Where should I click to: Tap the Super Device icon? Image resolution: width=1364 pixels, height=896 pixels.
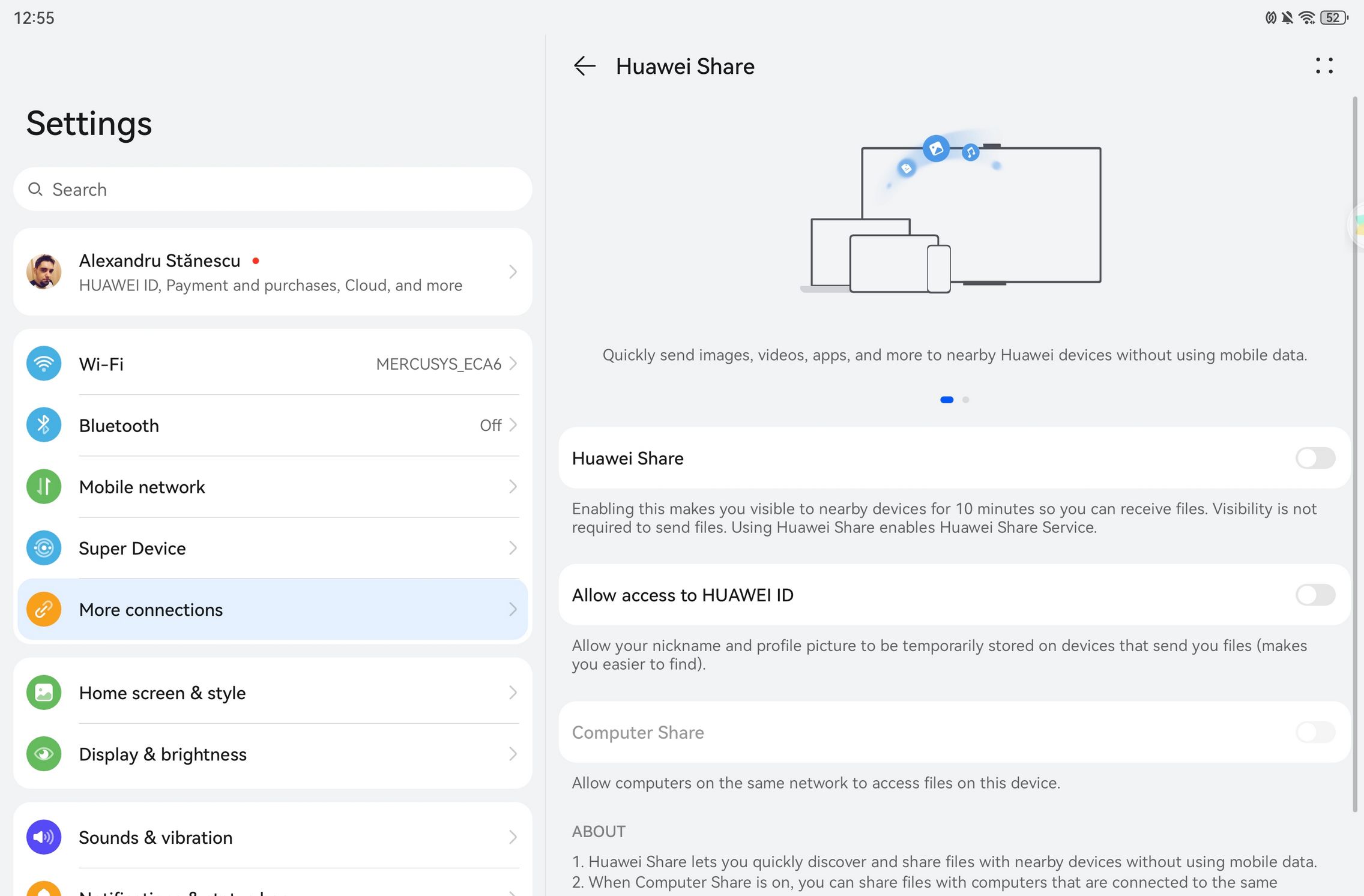[x=43, y=548]
